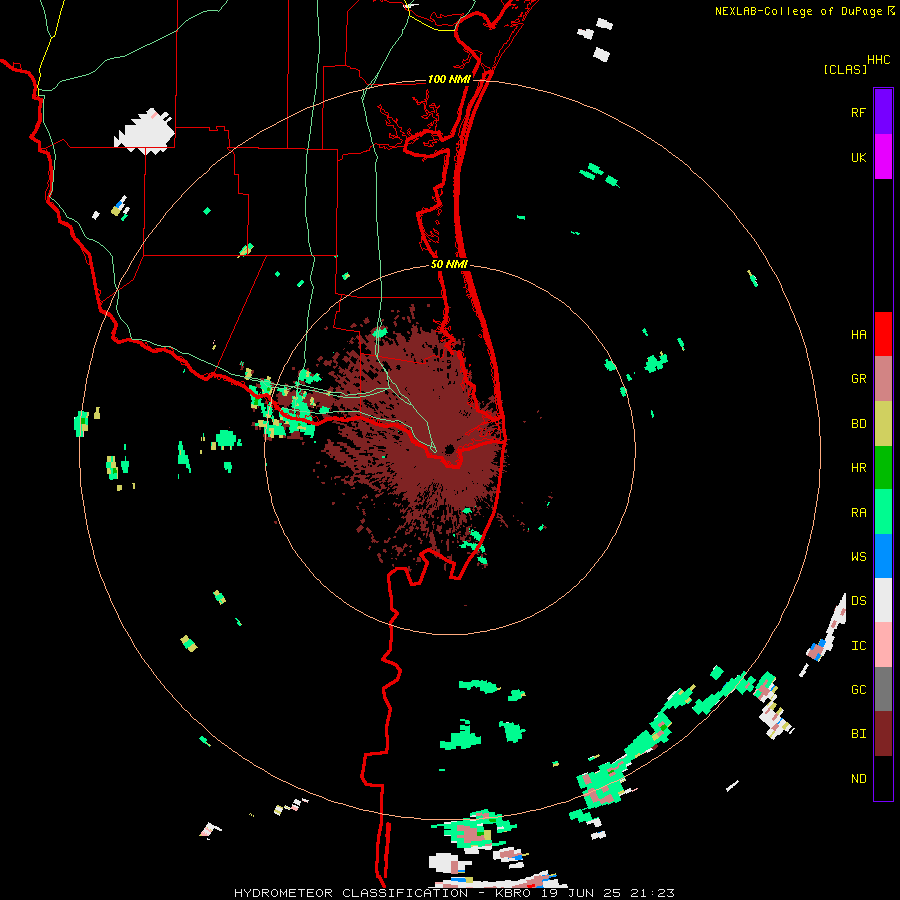Click the radar site black dot
Viewport: 900px width, 900px height.
pyautogui.click(x=449, y=449)
